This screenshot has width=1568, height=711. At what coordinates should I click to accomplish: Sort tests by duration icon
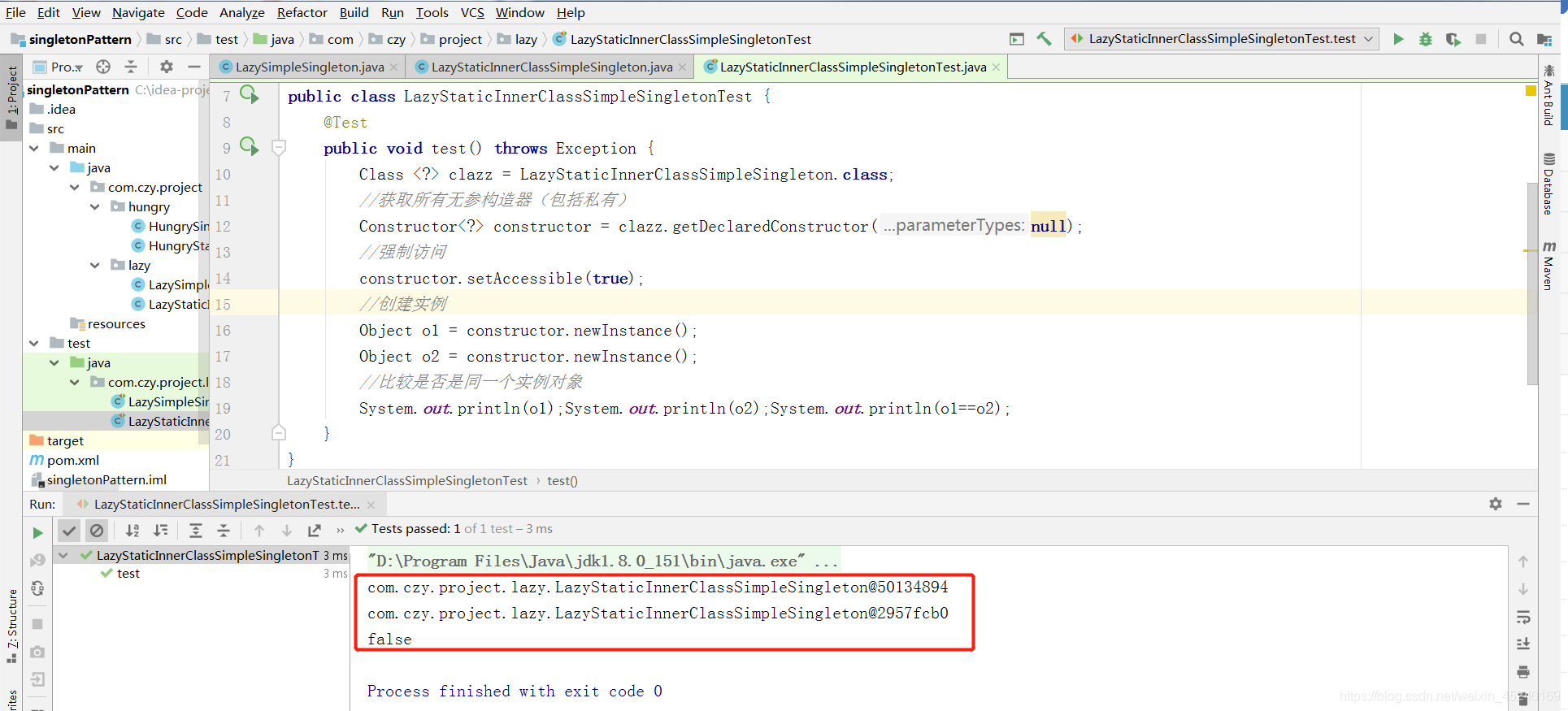click(161, 531)
